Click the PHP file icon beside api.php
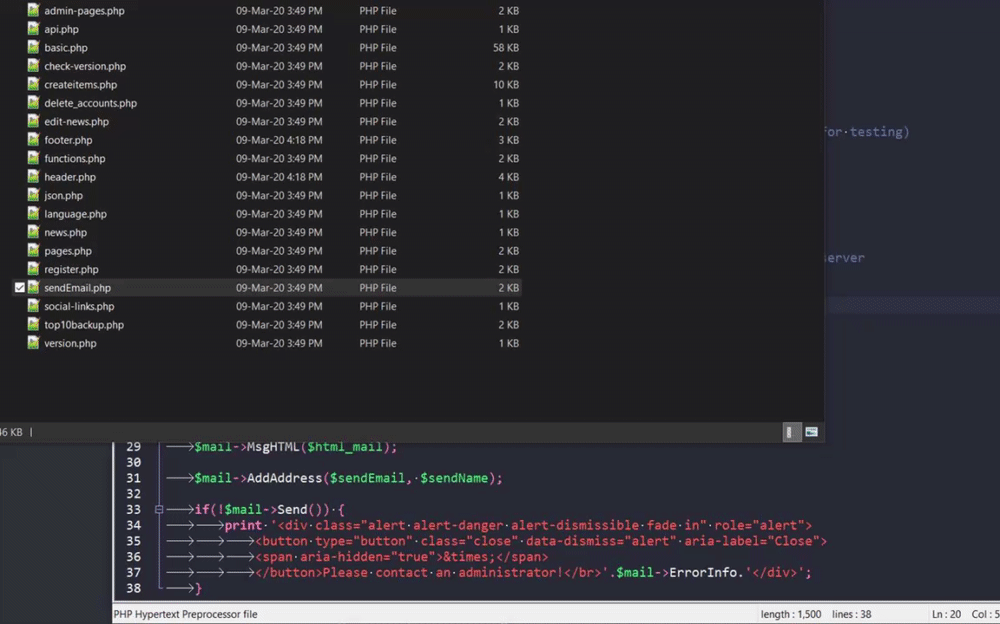Viewport: 1000px width, 624px height. click(x=33, y=29)
